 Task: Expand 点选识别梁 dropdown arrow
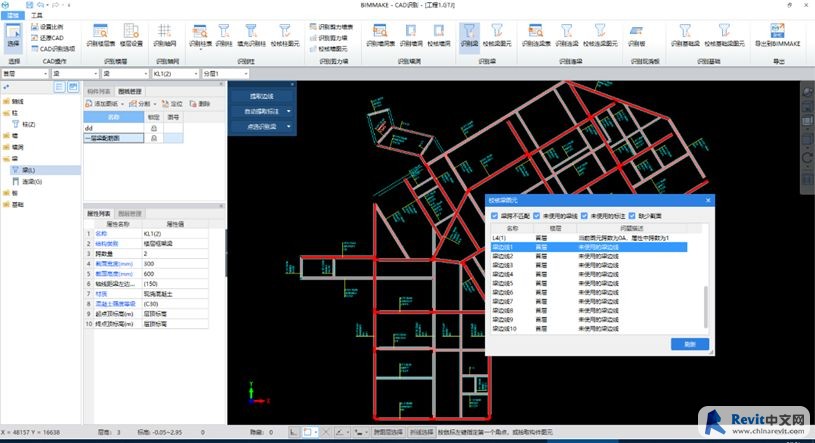tap(288, 126)
